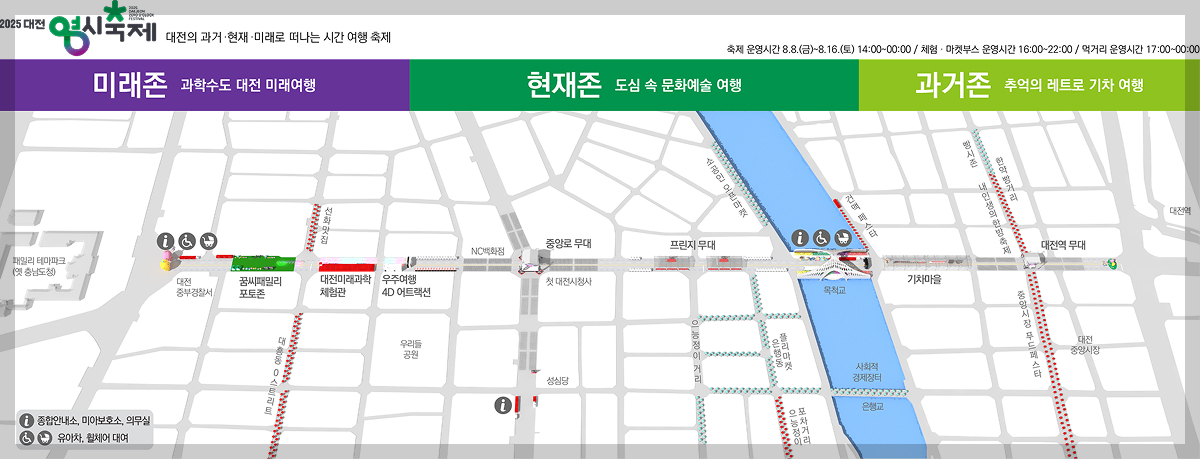Click the 건맥 페스타 label

coord(859,215)
